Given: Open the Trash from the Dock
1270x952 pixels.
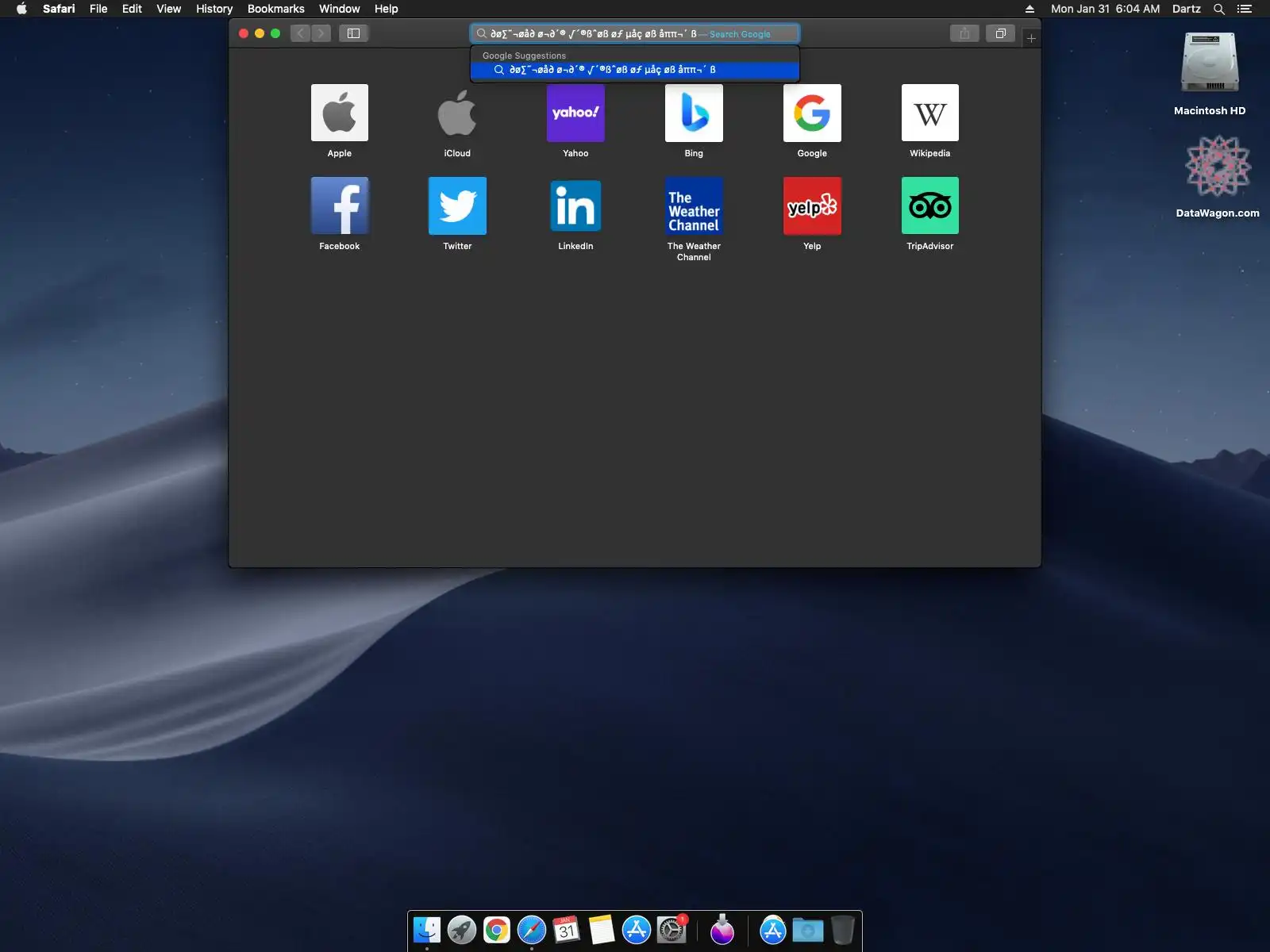Looking at the screenshot, I should point(843,929).
